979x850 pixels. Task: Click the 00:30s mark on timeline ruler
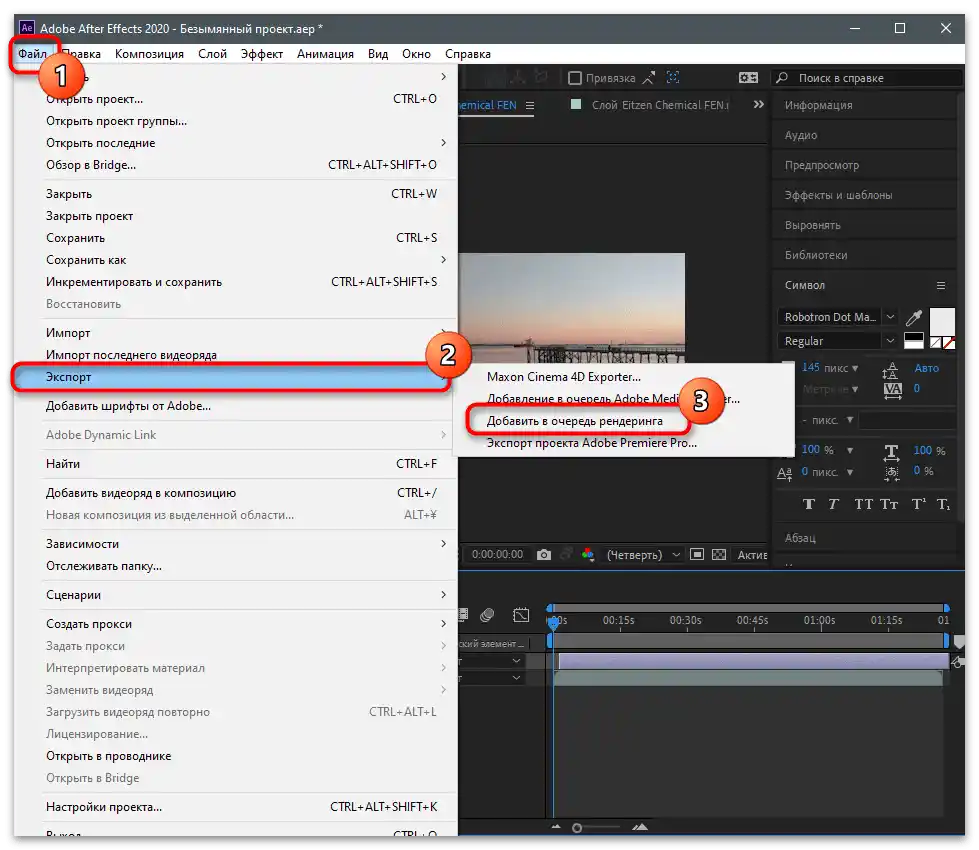point(686,621)
